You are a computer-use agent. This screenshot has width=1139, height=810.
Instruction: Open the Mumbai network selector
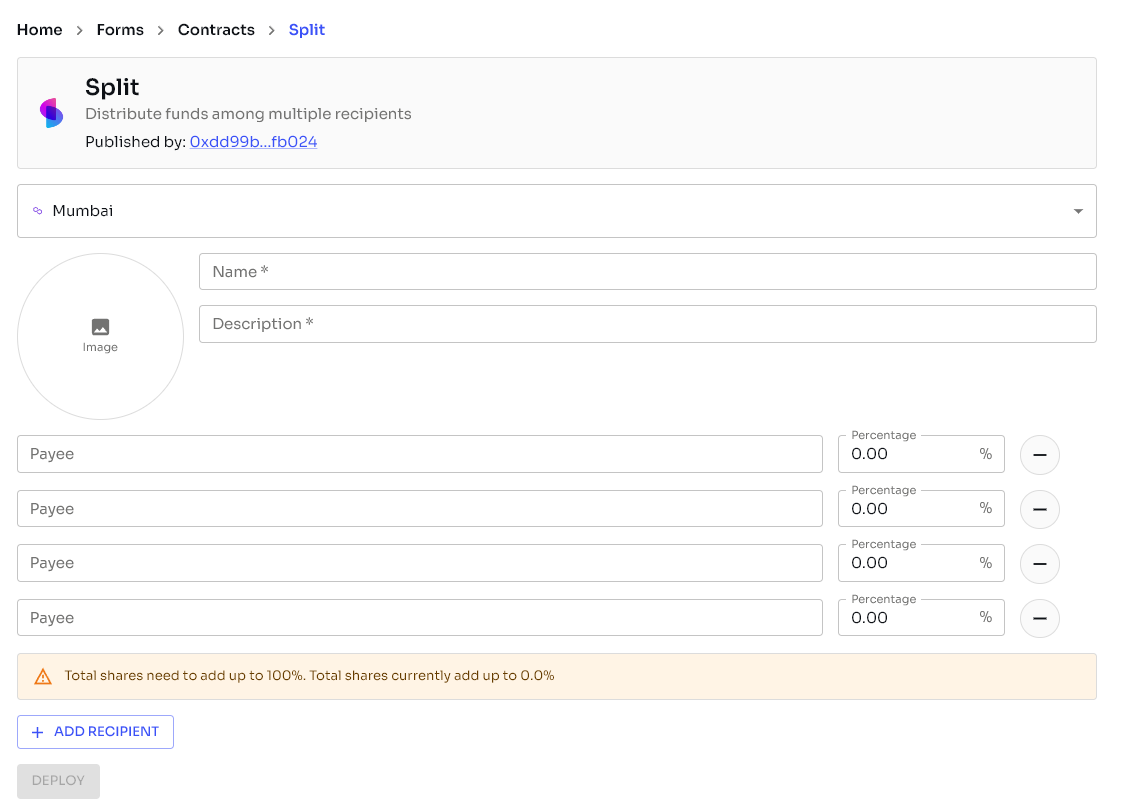pos(556,211)
